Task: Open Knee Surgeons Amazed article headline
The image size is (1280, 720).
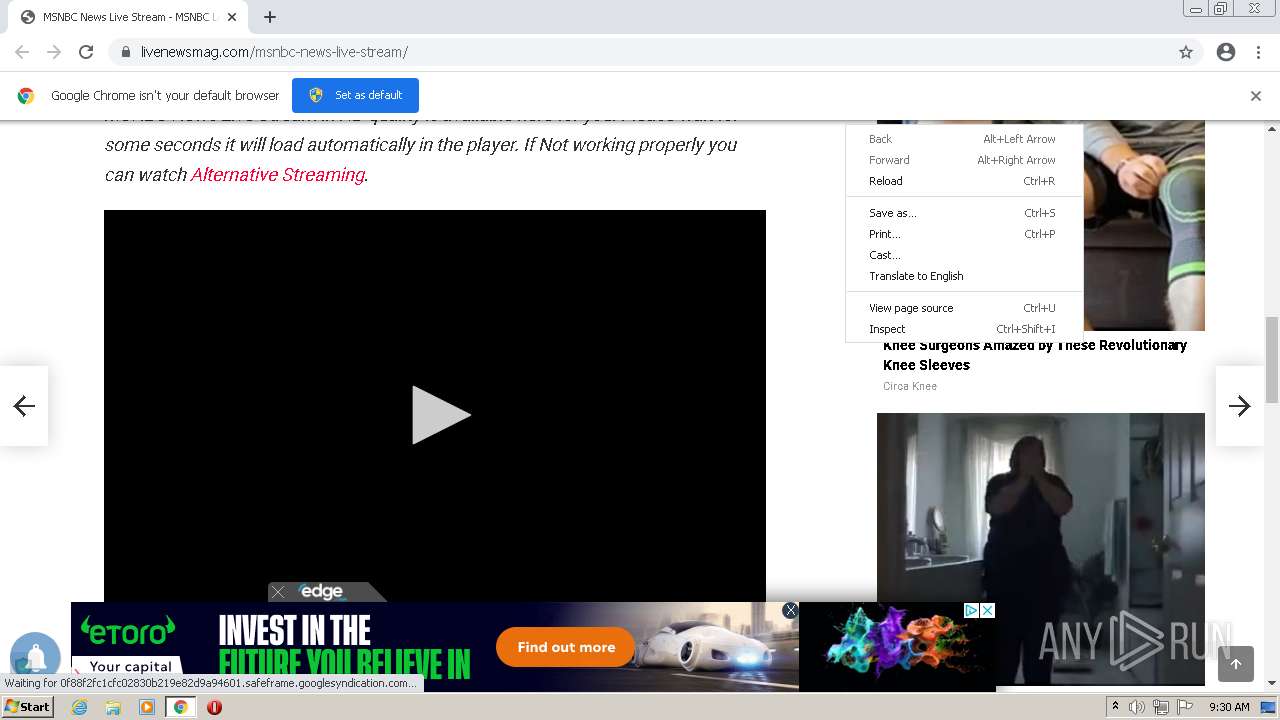Action: (1035, 355)
